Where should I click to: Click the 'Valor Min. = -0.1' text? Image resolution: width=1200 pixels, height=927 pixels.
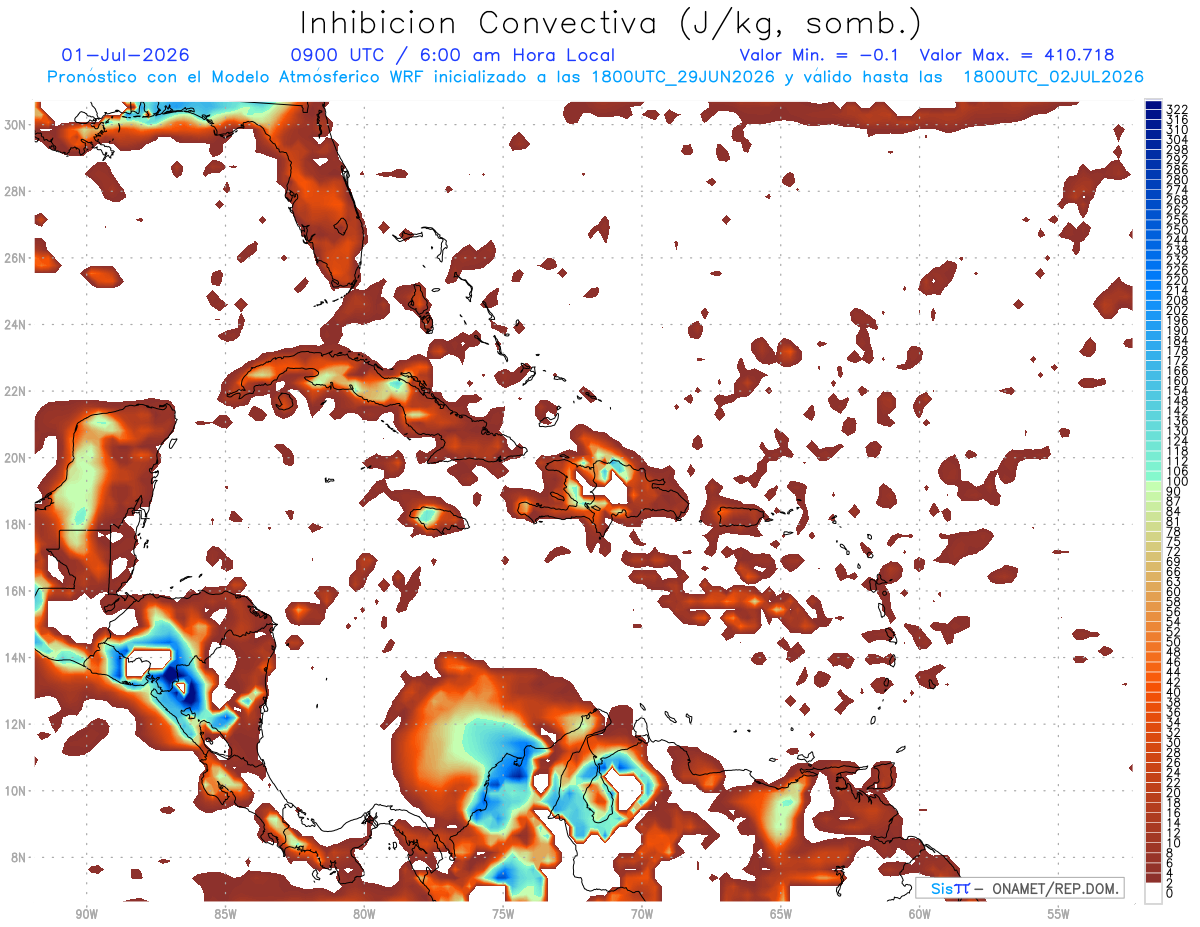click(x=819, y=56)
